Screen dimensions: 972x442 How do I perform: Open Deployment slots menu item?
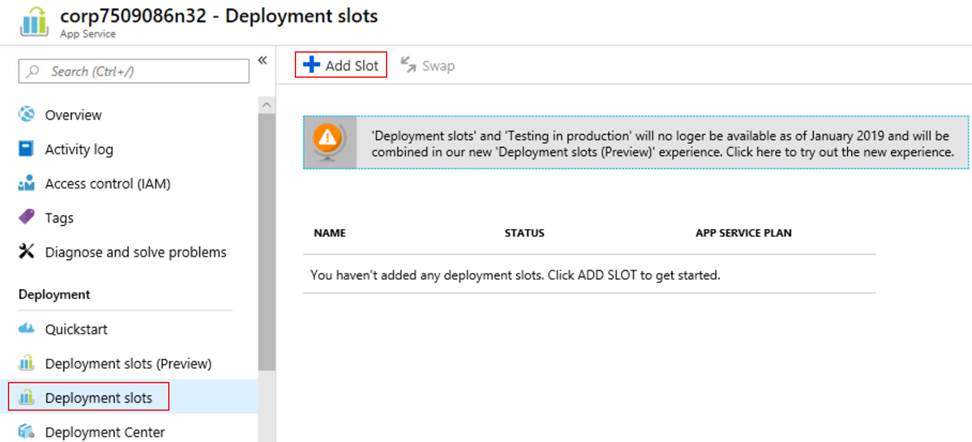click(98, 398)
